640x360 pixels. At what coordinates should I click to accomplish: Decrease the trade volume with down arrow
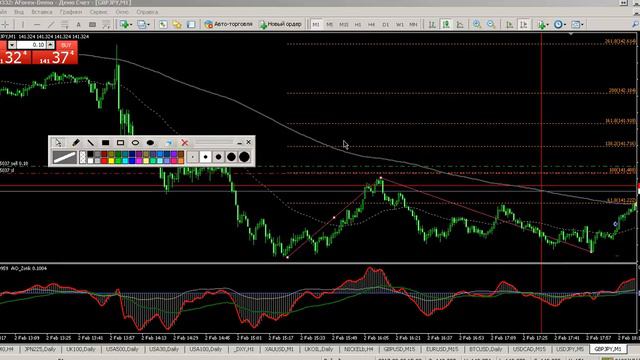point(12,45)
